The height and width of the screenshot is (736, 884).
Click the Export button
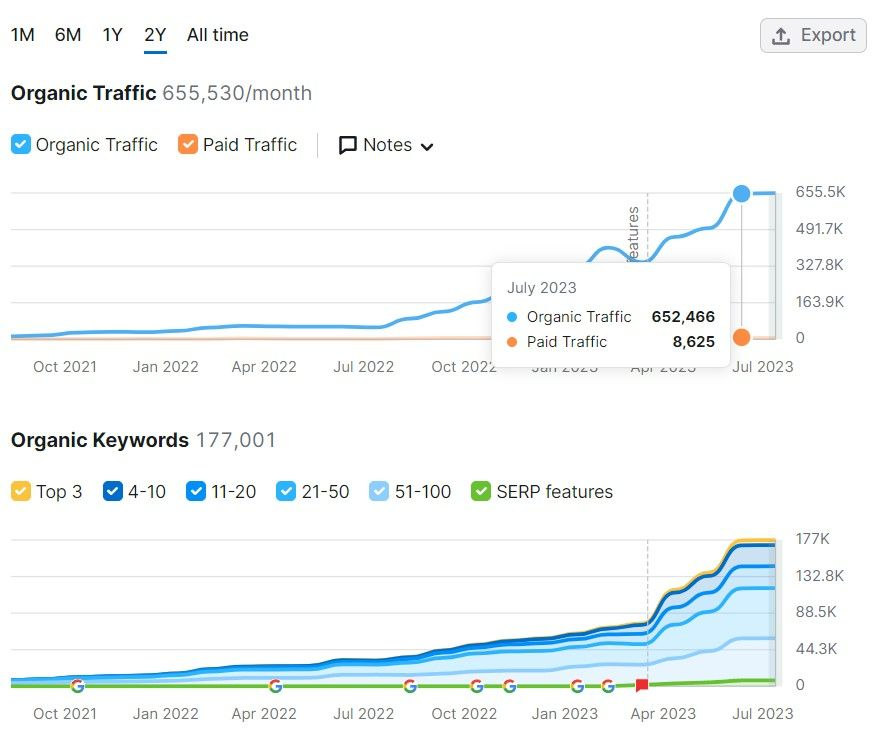813,36
